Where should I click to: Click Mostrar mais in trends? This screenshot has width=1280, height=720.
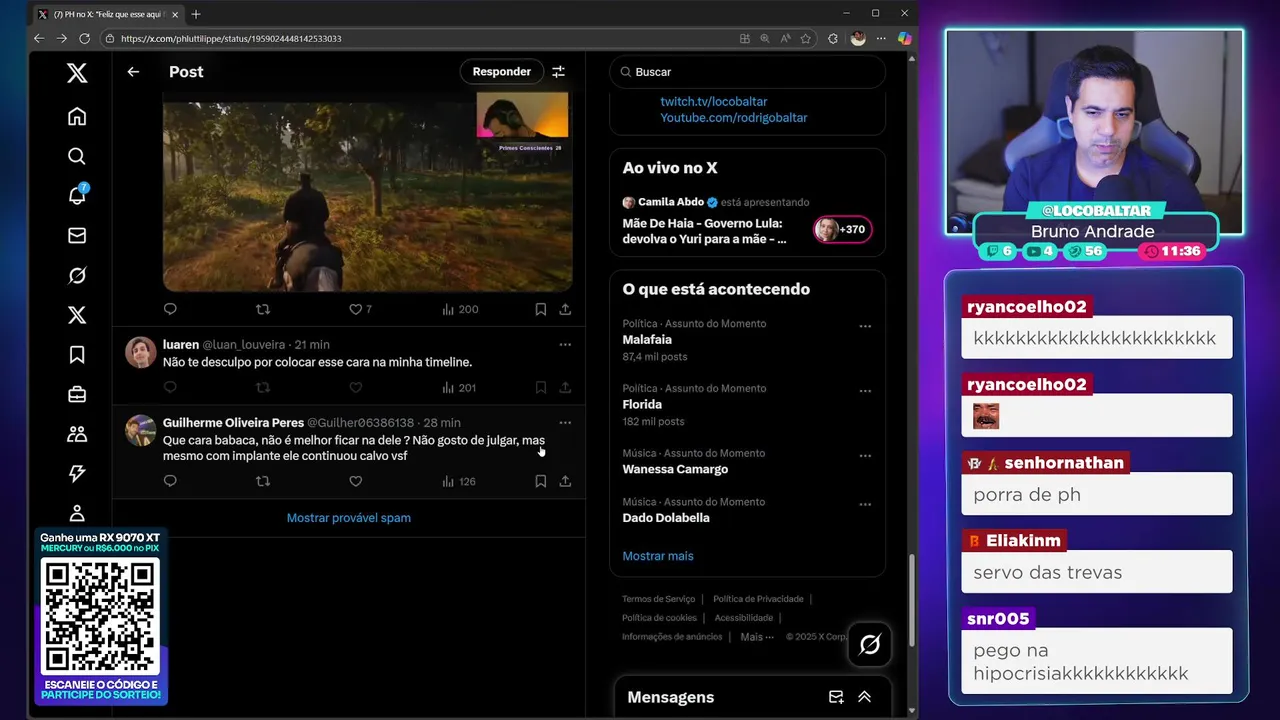coord(658,556)
